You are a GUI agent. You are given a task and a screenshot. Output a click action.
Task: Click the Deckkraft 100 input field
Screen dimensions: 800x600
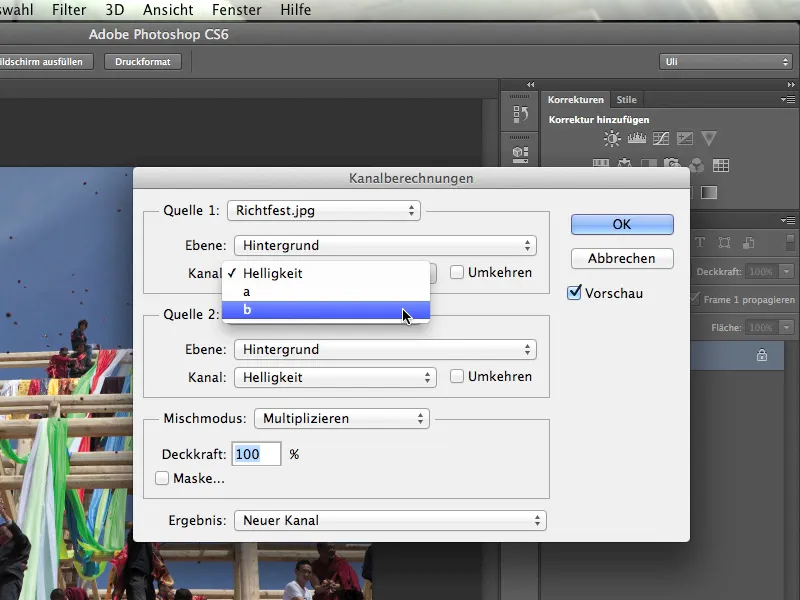point(256,454)
